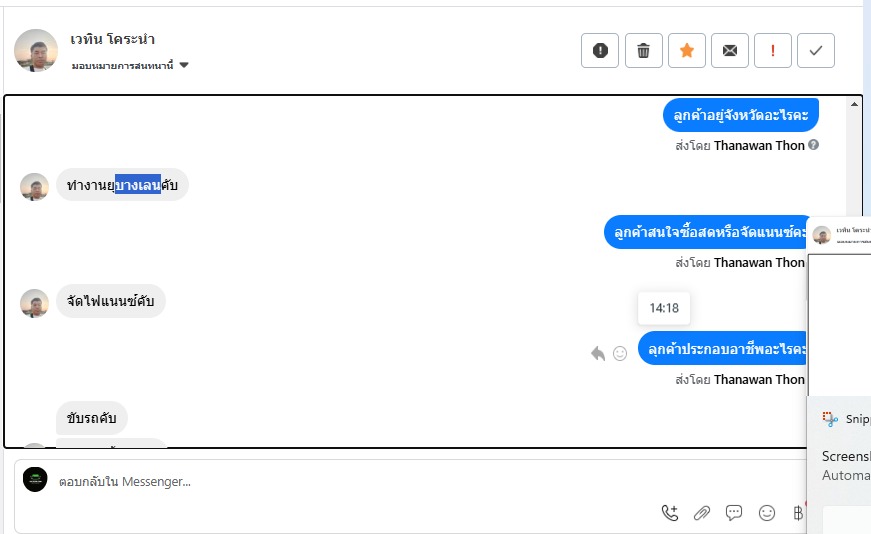Delete conversation with the trash icon

pos(644,51)
